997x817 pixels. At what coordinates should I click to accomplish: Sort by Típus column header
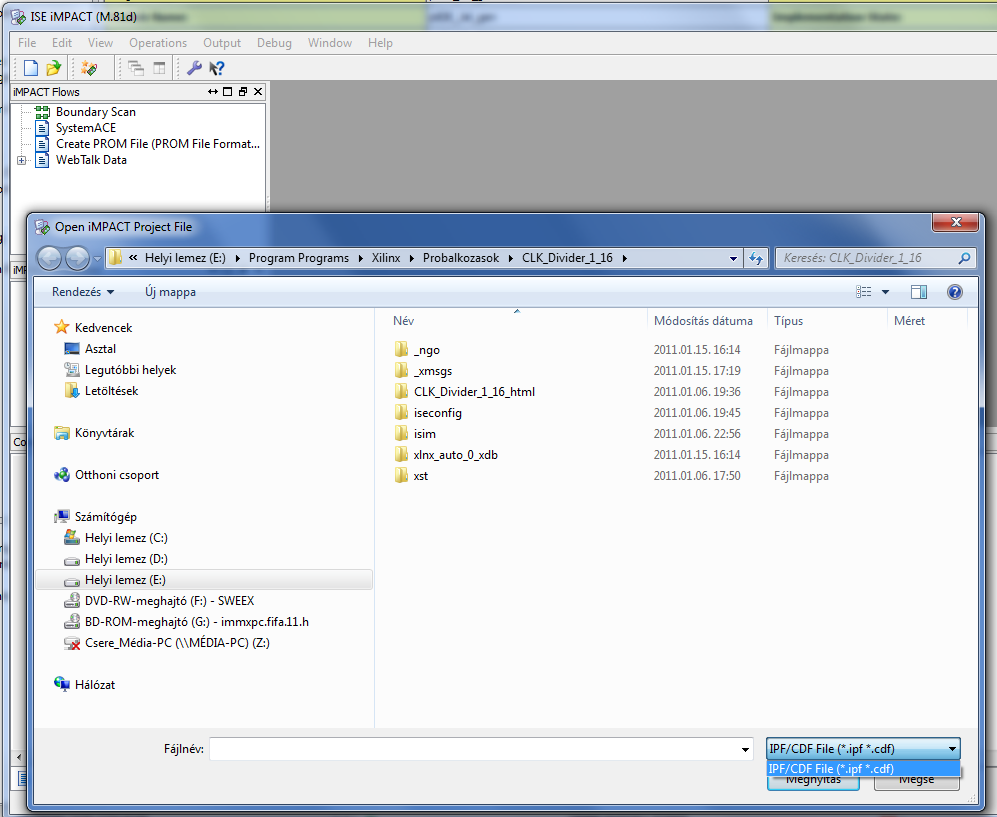click(827, 320)
